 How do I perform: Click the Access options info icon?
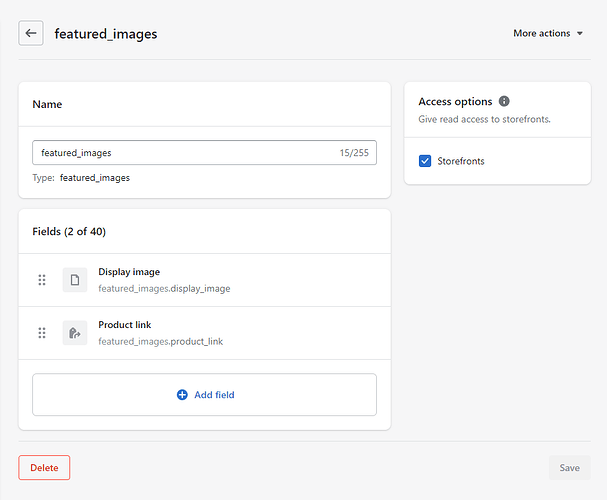(504, 102)
